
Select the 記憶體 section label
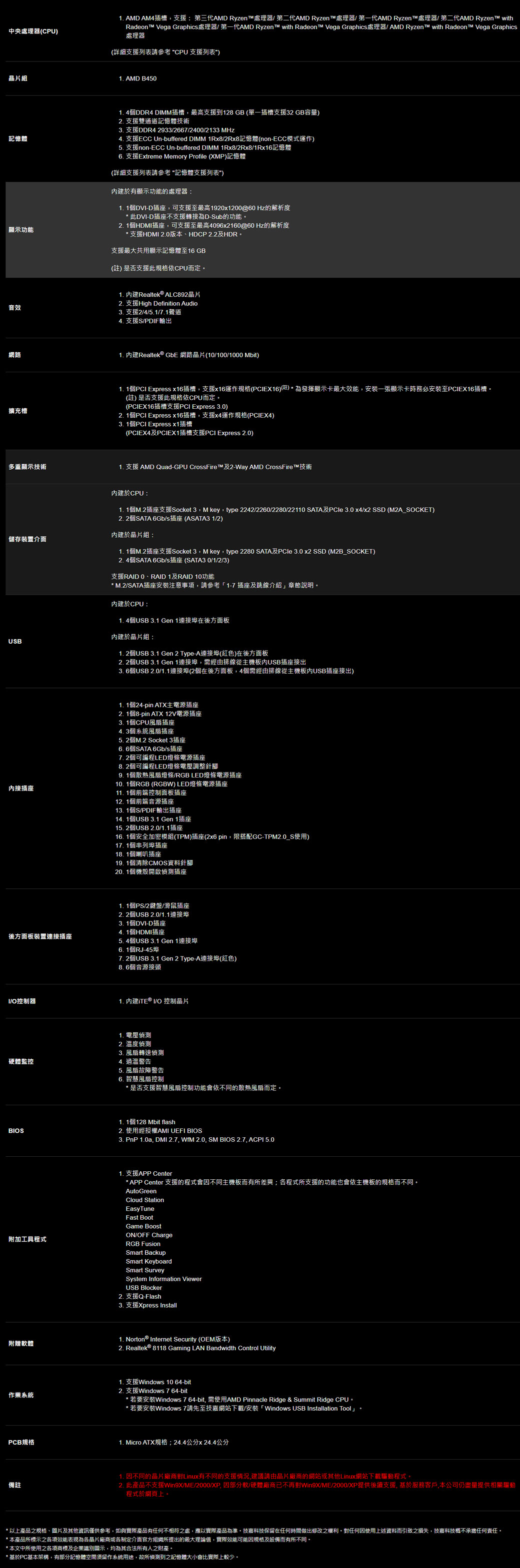(17, 139)
